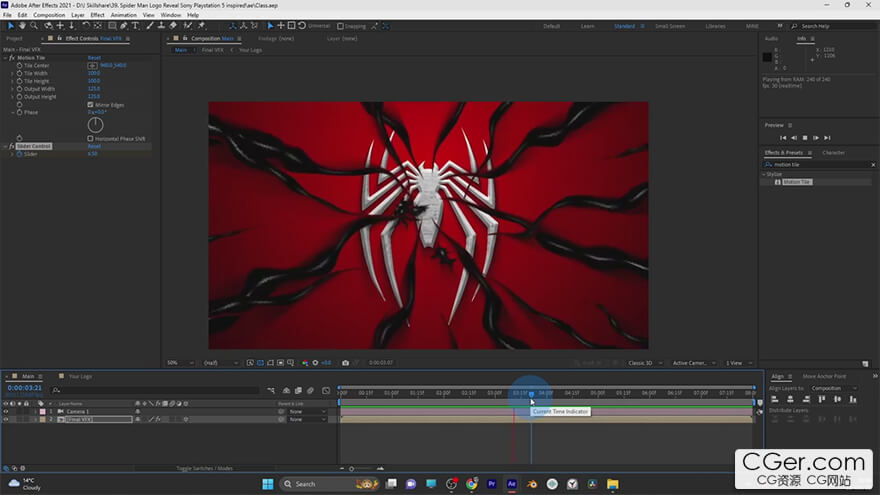Screen dimensions: 880x495
Task: Toggle Tile Center stopwatch
Action: click(x=20, y=66)
